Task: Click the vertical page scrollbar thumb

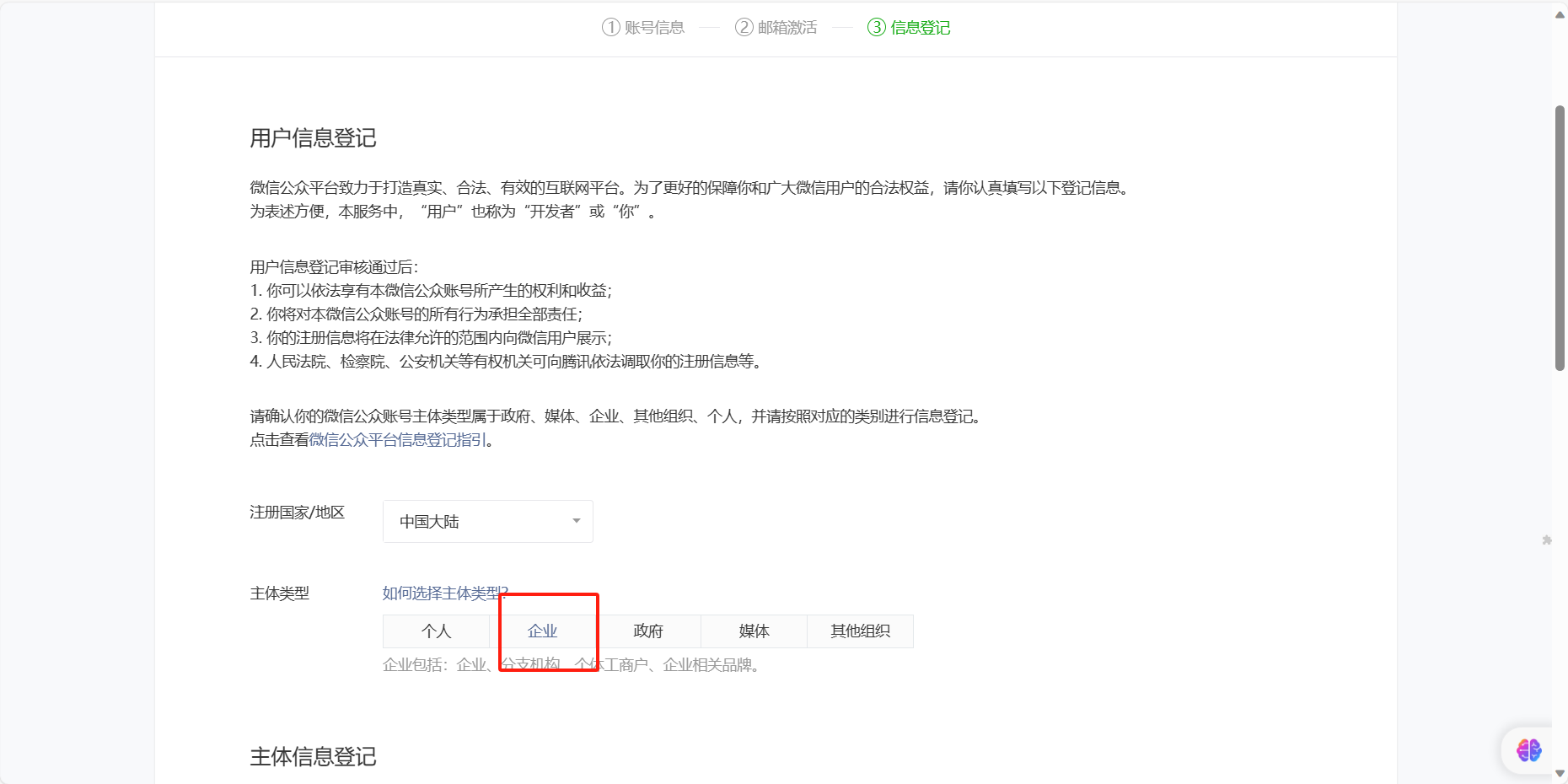Action: point(1560,238)
